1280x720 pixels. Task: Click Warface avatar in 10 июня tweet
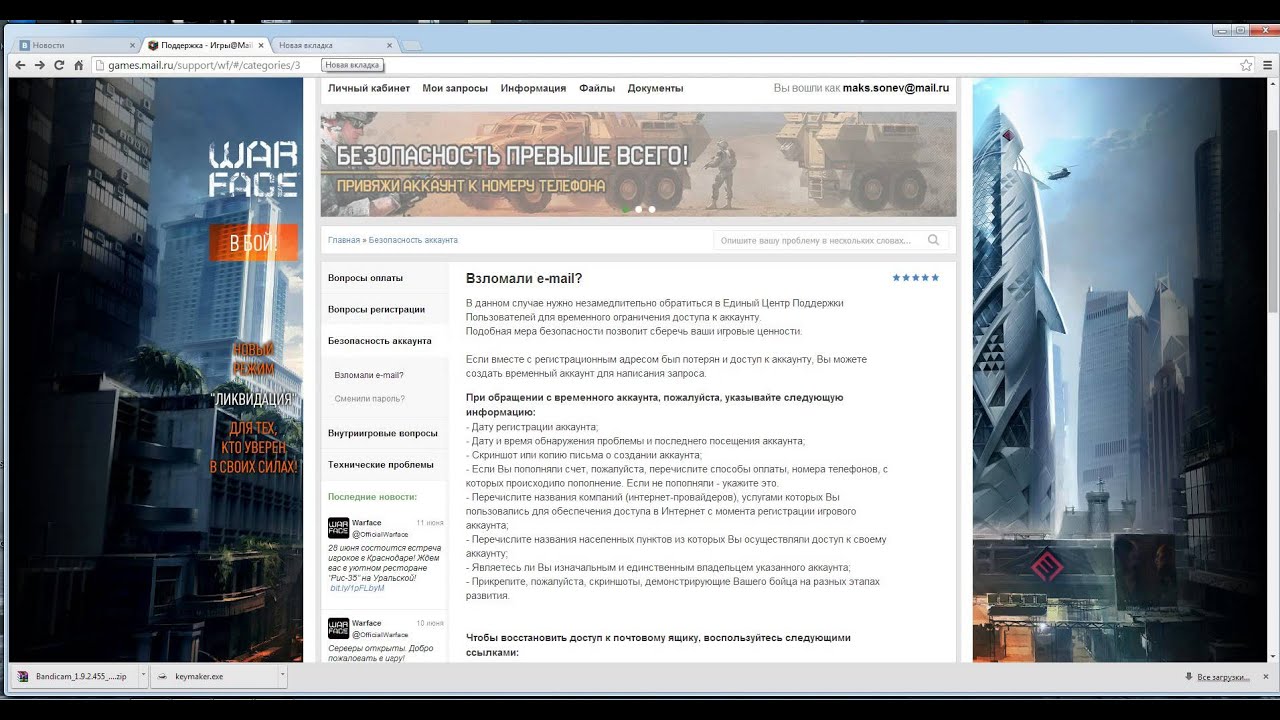[x=338, y=628]
